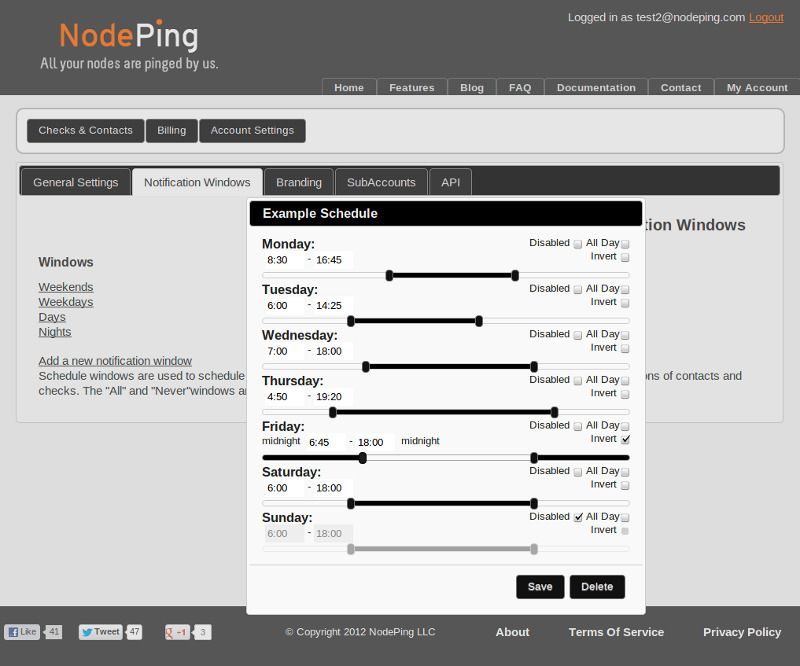Image resolution: width=800 pixels, height=666 pixels.
Task: Turn off All Day for Sunday
Action: 625,517
